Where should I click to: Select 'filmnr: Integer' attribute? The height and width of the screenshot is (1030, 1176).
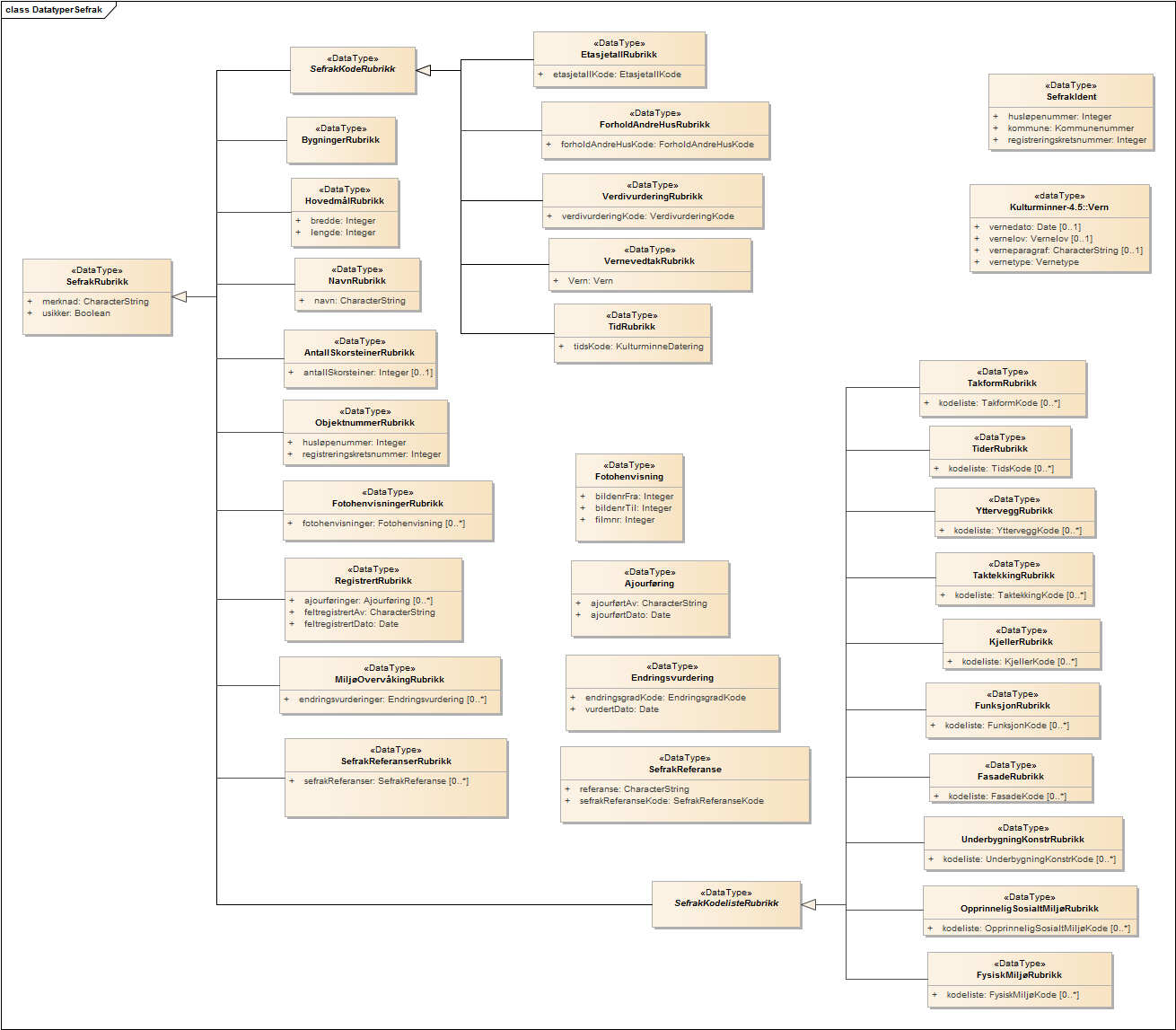[x=625, y=520]
